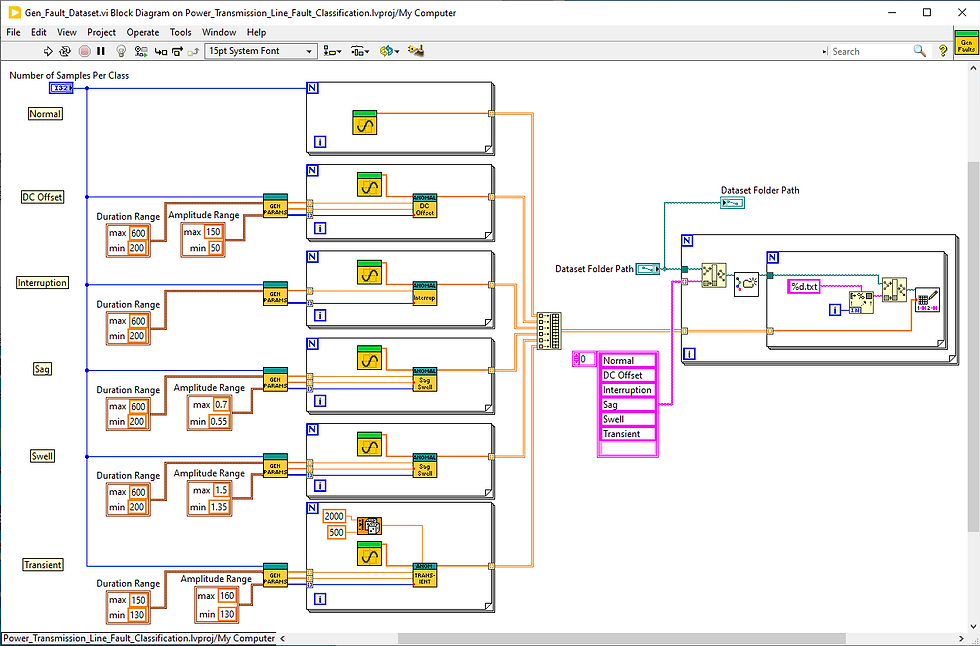
Task: Click project path in status bar
Action: tap(138, 639)
